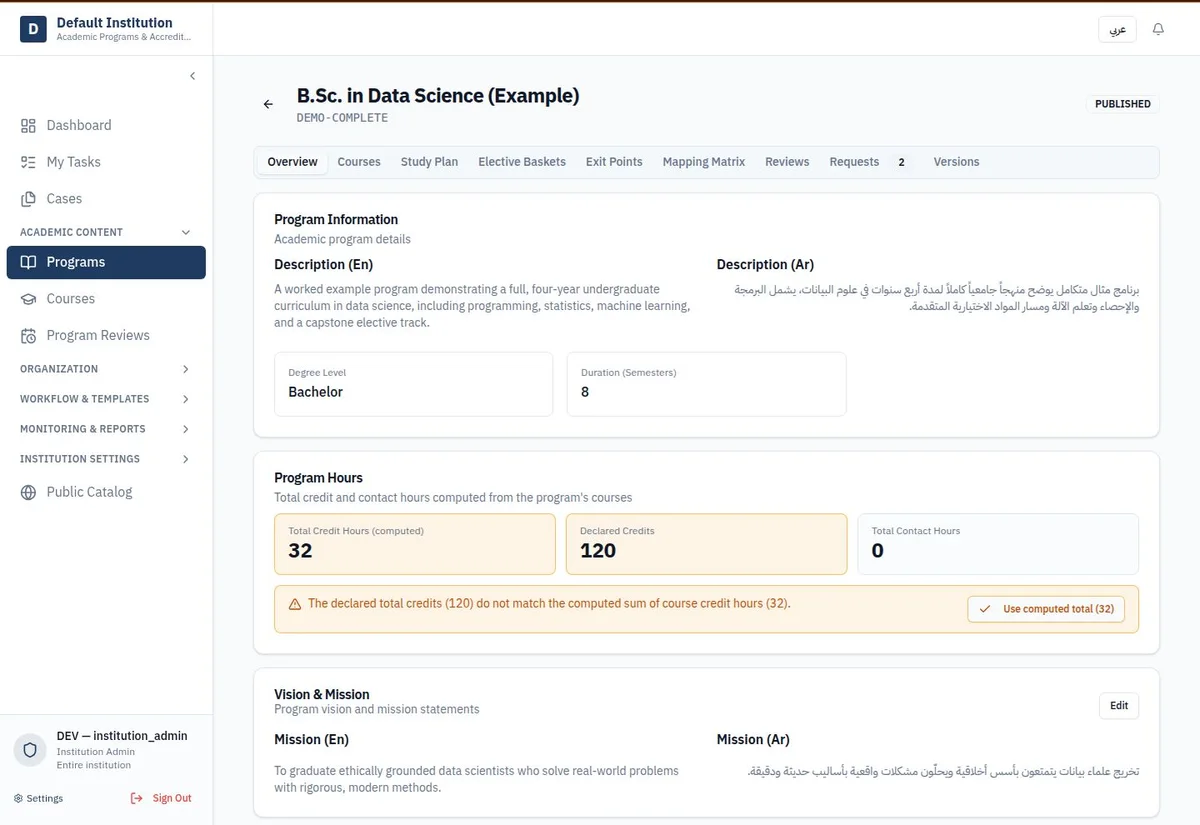Click the Program Hours heading
1200x825 pixels.
[x=318, y=478]
